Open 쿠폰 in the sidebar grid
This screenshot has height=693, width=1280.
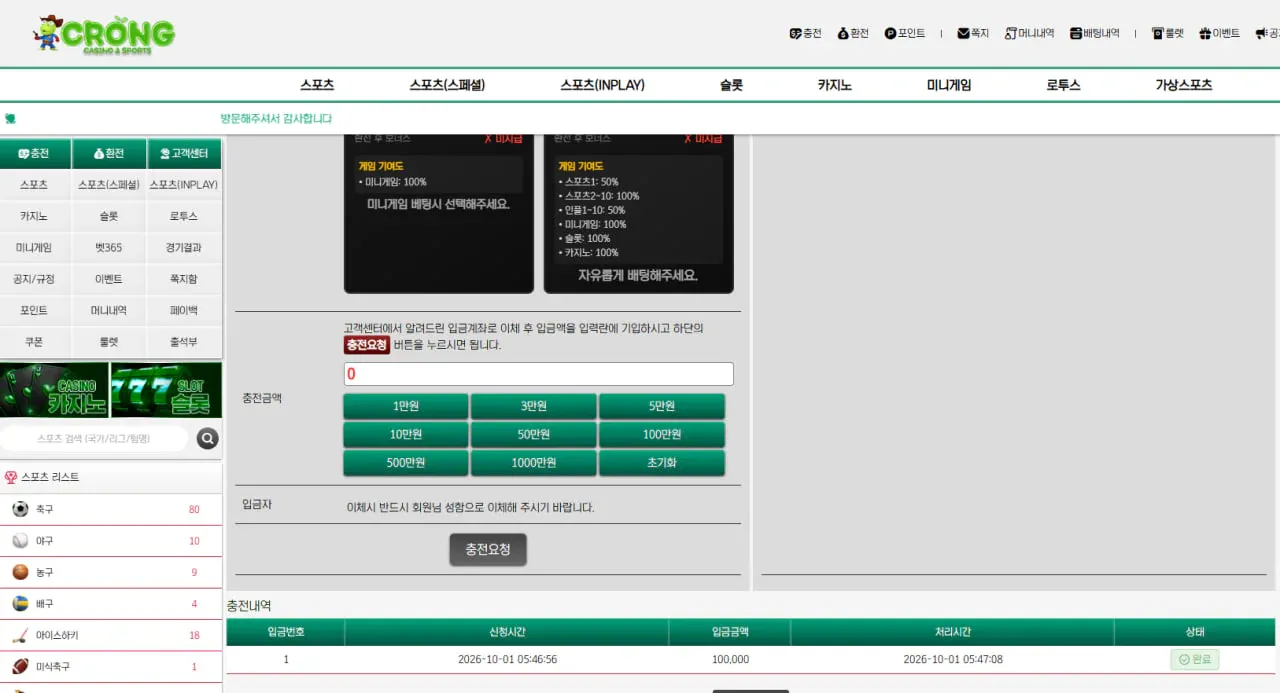[x=34, y=342]
